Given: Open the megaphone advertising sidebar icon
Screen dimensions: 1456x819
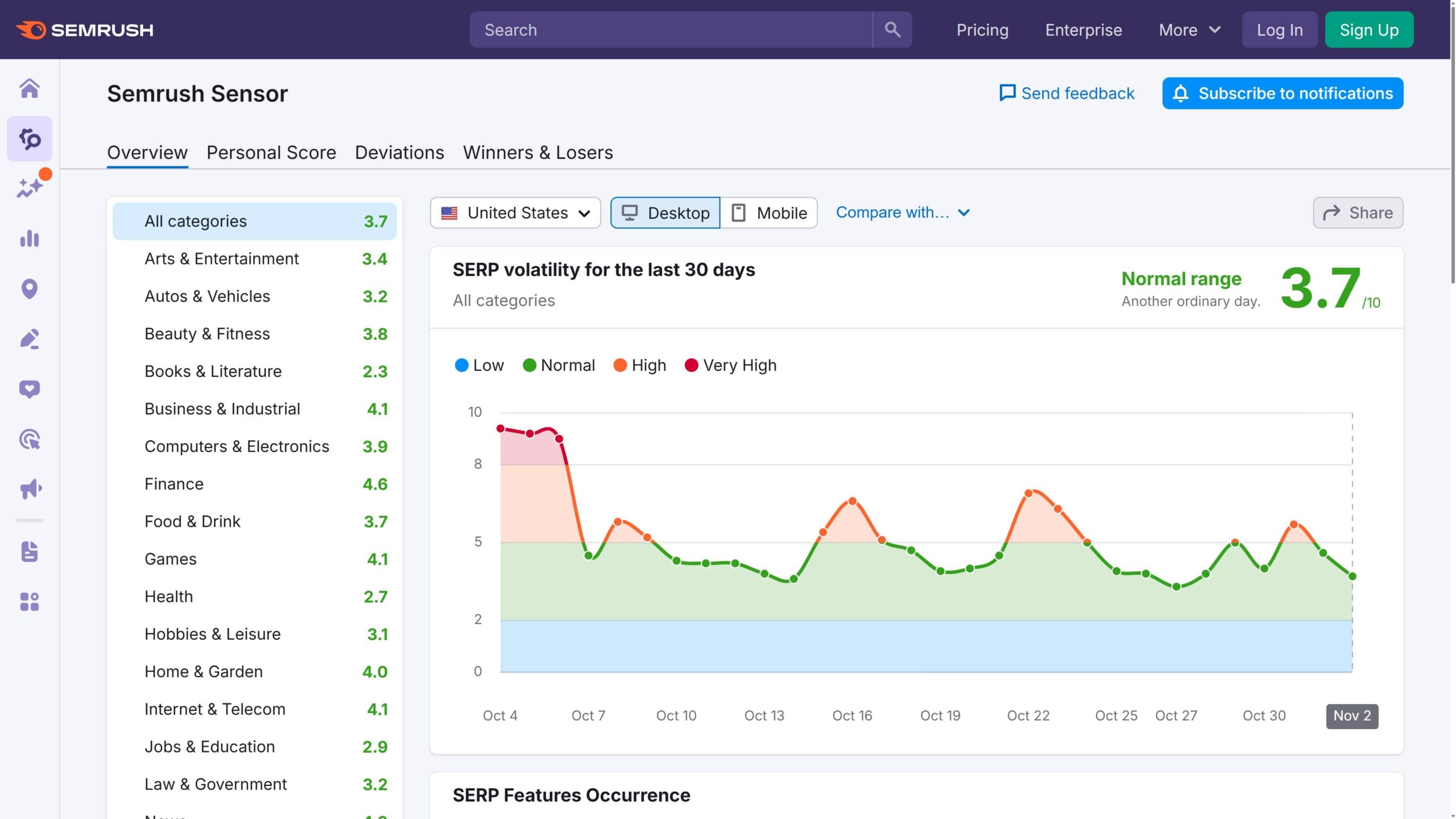Looking at the screenshot, I should pyautogui.click(x=30, y=489).
